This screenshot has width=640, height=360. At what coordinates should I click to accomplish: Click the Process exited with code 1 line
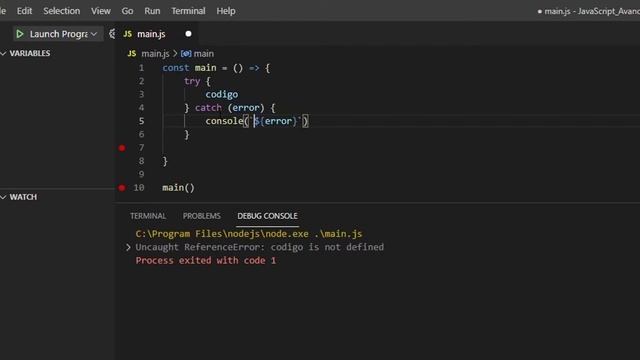click(x=206, y=260)
